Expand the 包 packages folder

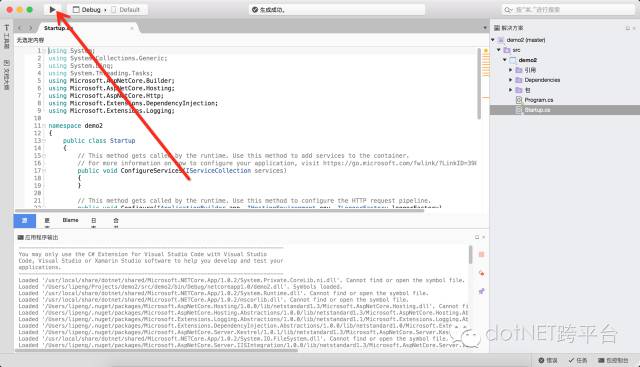pos(511,90)
